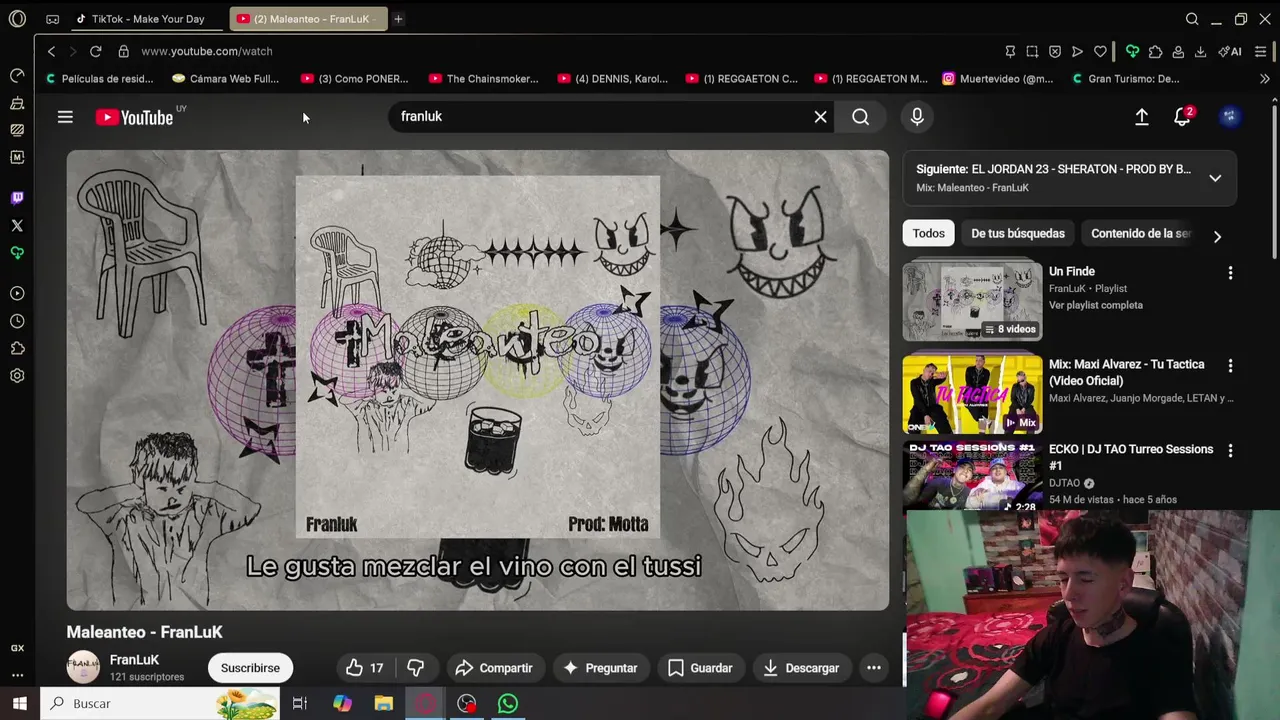The image size is (1280, 720).
Task: Open Twitch in the sidebar
Action: (x=17, y=198)
